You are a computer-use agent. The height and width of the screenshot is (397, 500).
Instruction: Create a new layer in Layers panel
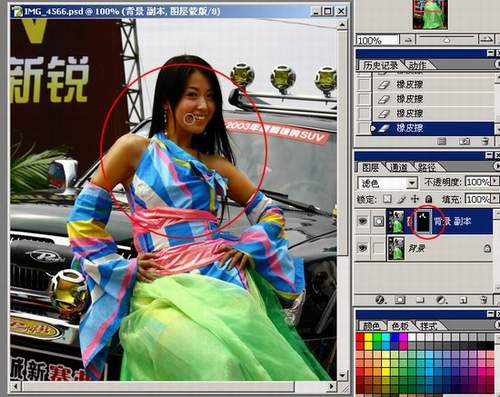pos(463,300)
